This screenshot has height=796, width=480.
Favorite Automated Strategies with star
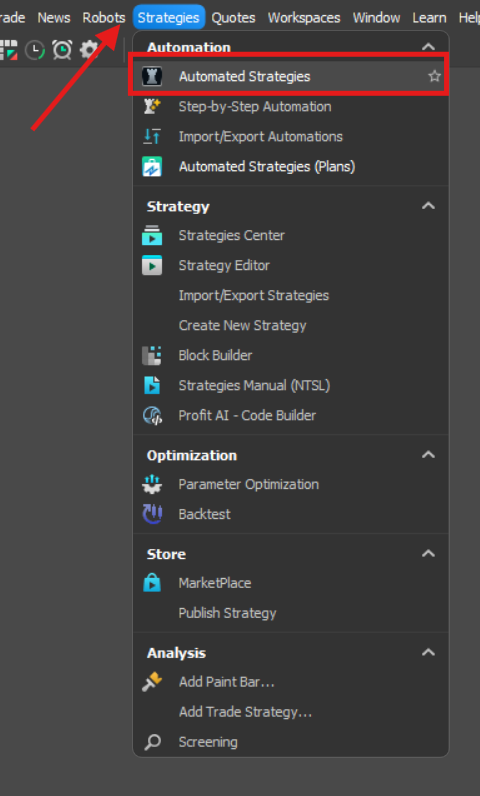[x=434, y=76]
